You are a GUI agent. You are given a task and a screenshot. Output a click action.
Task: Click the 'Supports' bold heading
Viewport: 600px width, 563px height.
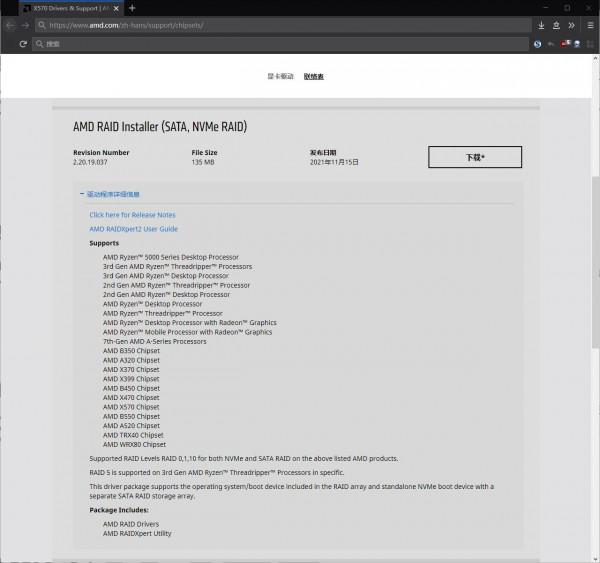[x=104, y=243]
